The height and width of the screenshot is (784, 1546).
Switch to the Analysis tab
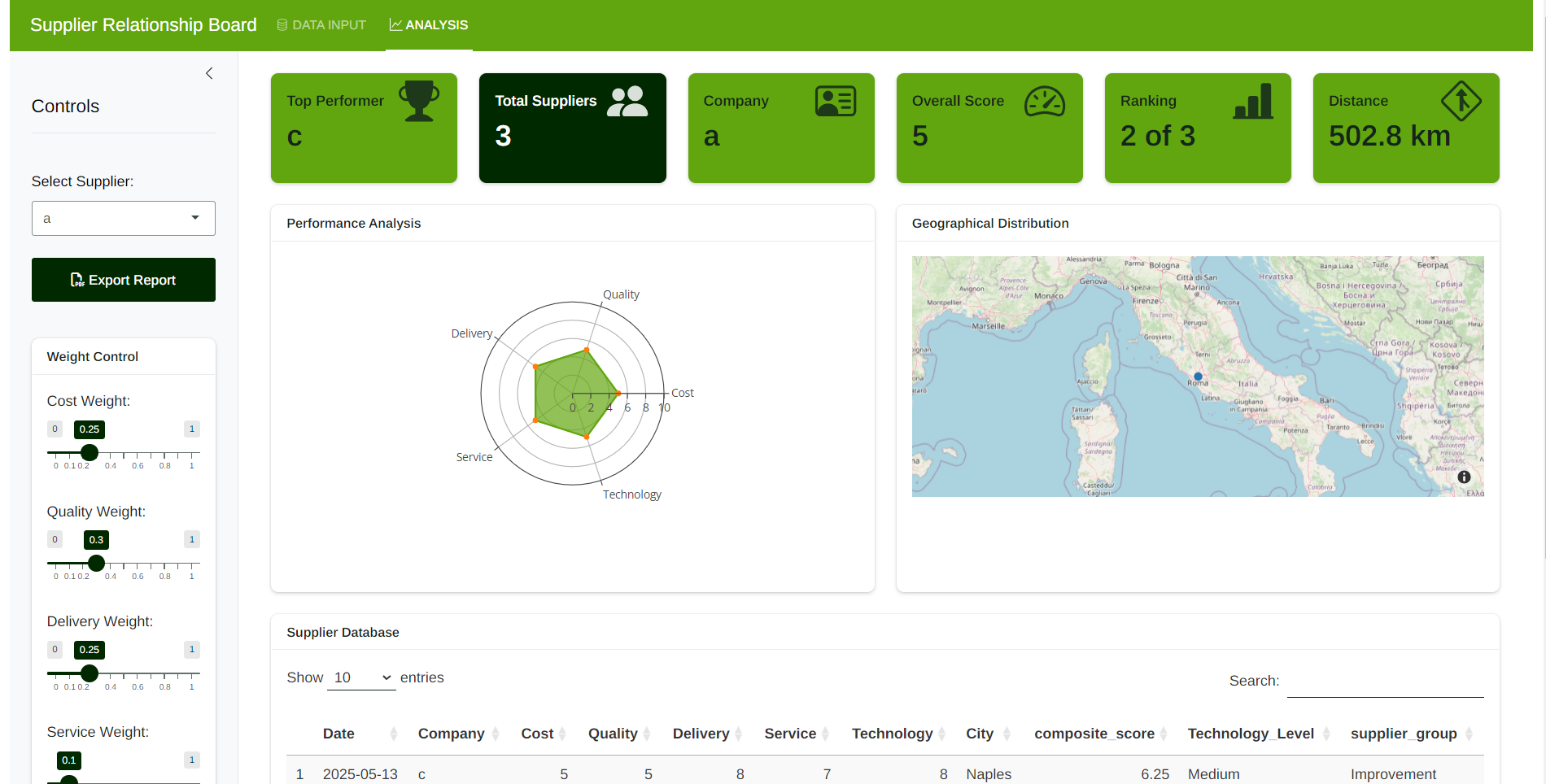[429, 25]
